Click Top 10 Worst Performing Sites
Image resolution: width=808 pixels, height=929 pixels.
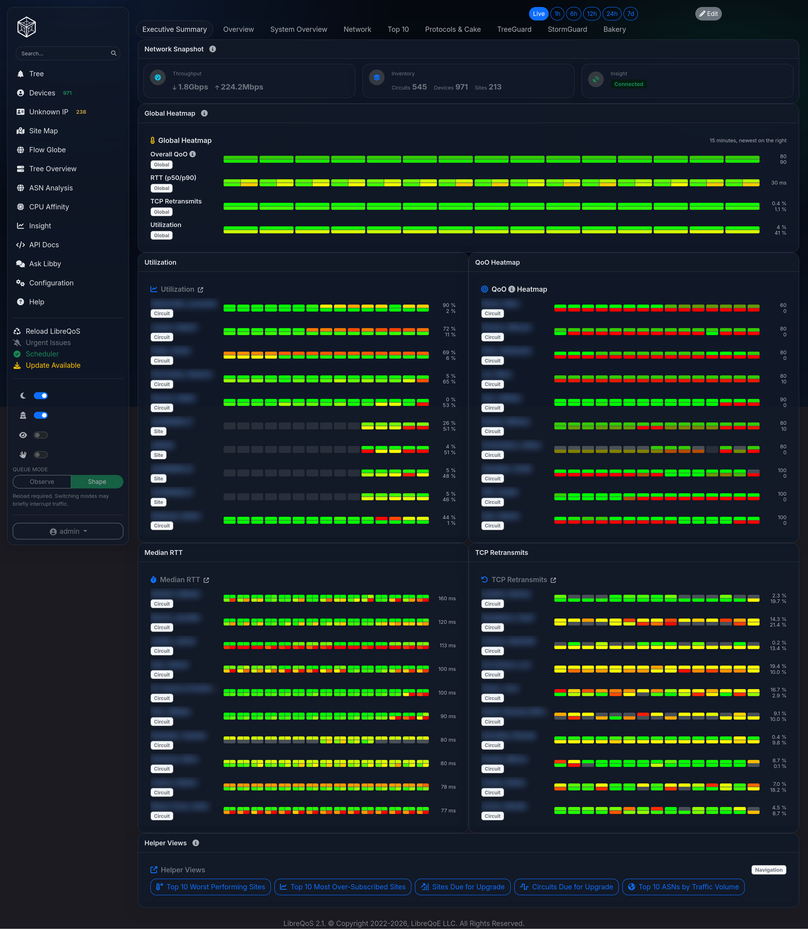coord(211,887)
